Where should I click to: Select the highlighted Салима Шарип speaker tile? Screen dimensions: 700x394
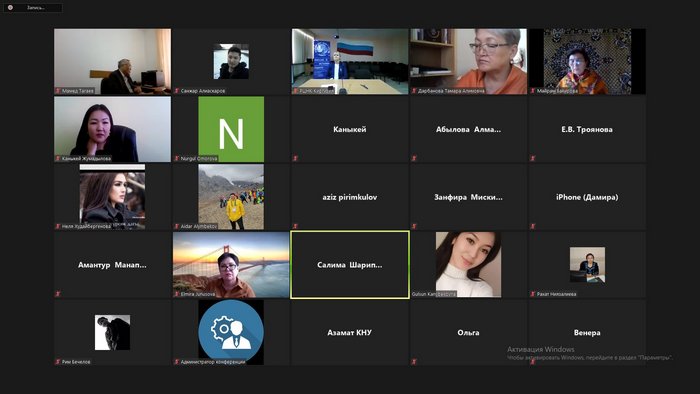[350, 265]
